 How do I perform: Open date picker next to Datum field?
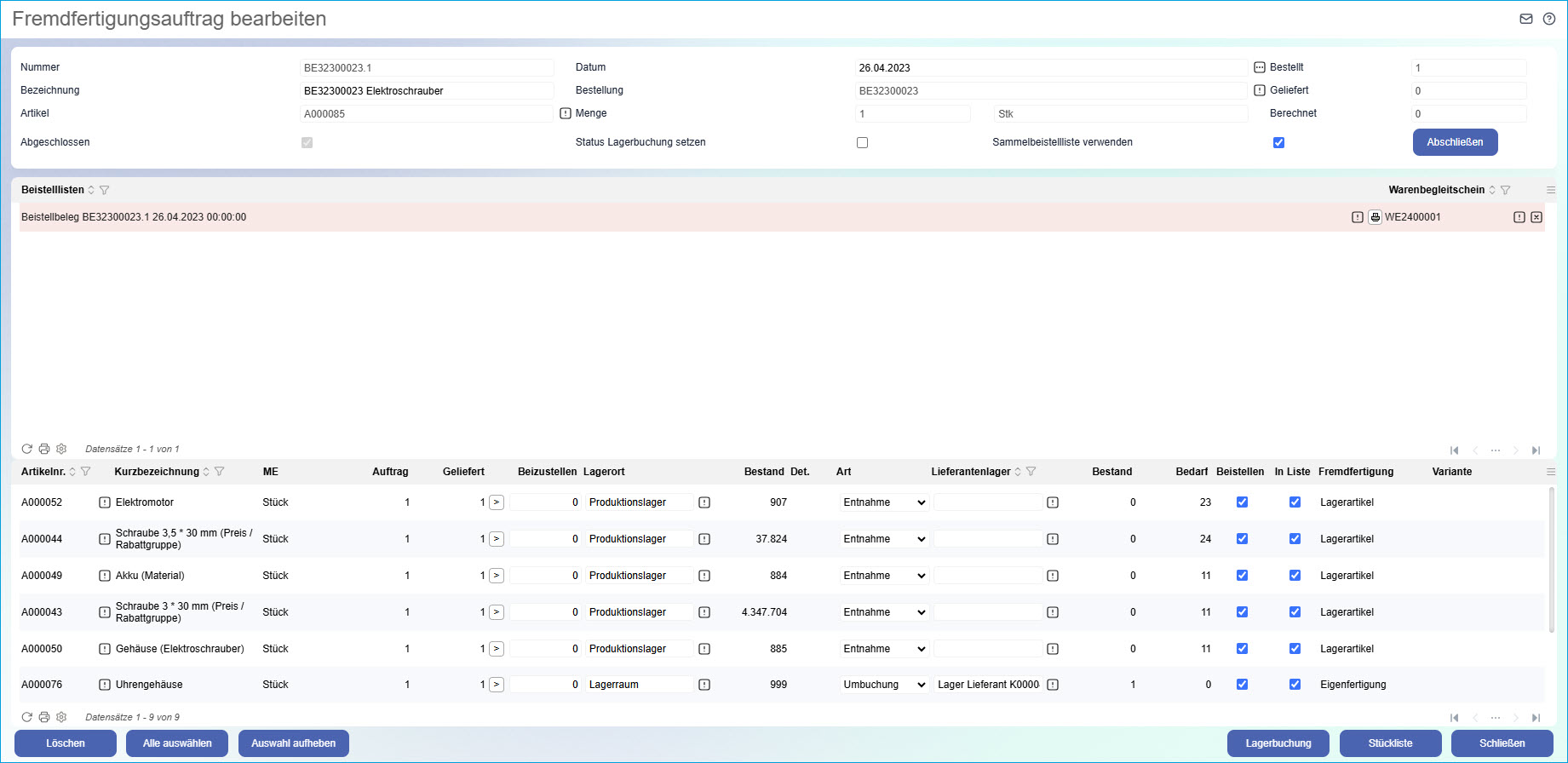pos(1260,67)
